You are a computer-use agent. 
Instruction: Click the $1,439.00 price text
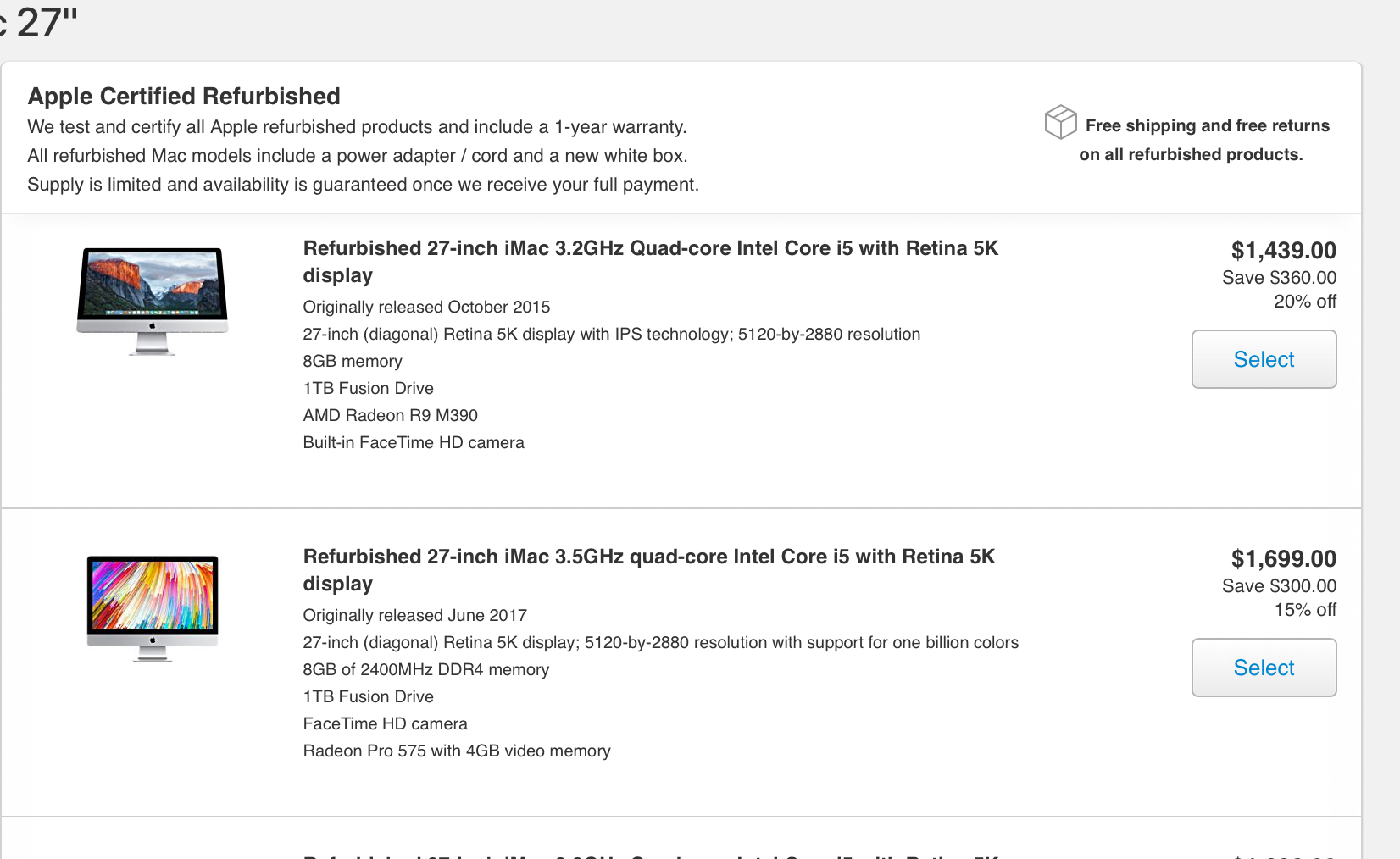(x=1283, y=251)
